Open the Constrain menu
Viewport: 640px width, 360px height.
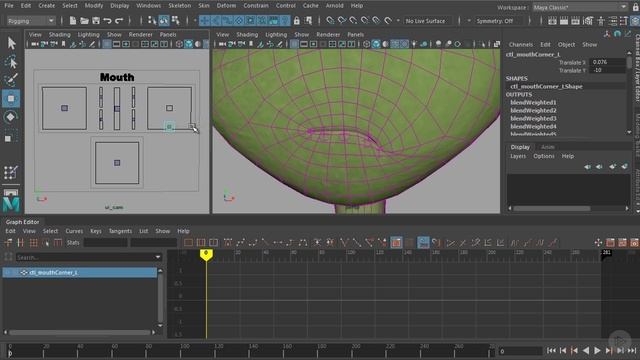pyautogui.click(x=256, y=6)
